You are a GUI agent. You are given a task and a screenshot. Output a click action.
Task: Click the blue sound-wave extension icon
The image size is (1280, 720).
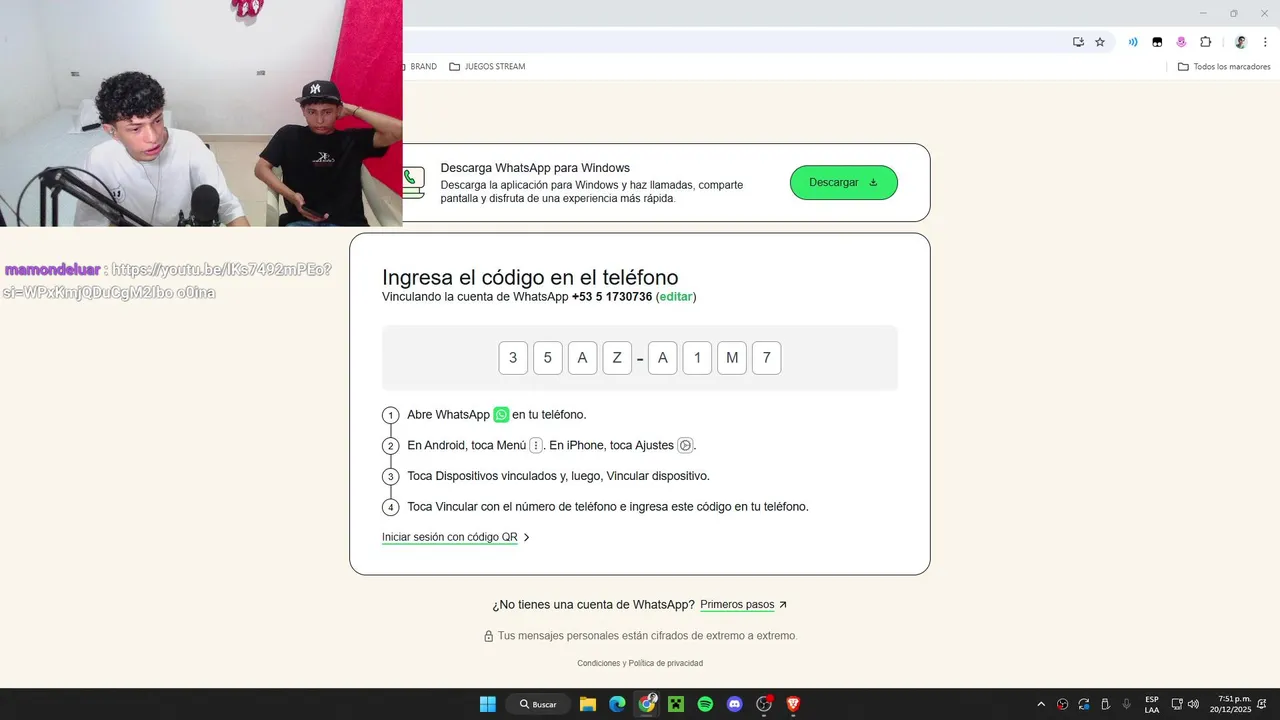coord(1133,42)
